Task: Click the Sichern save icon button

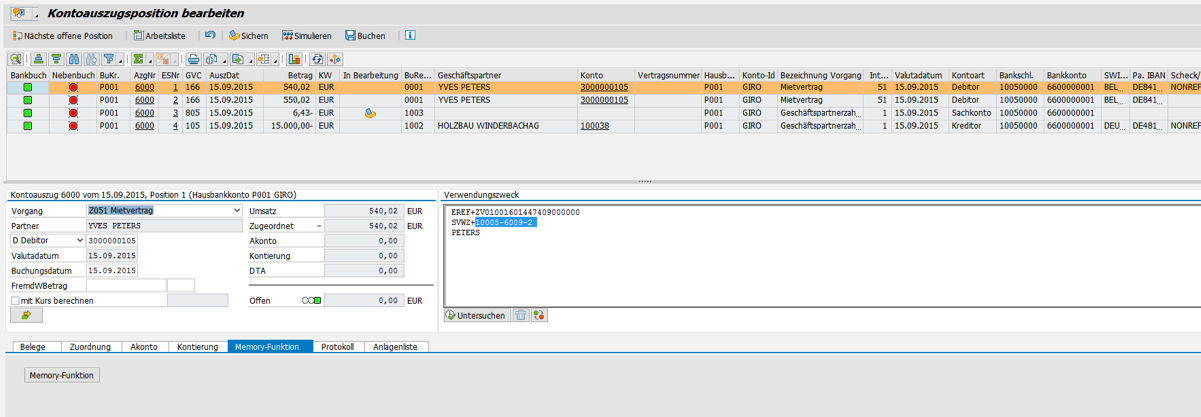Action: pos(248,36)
